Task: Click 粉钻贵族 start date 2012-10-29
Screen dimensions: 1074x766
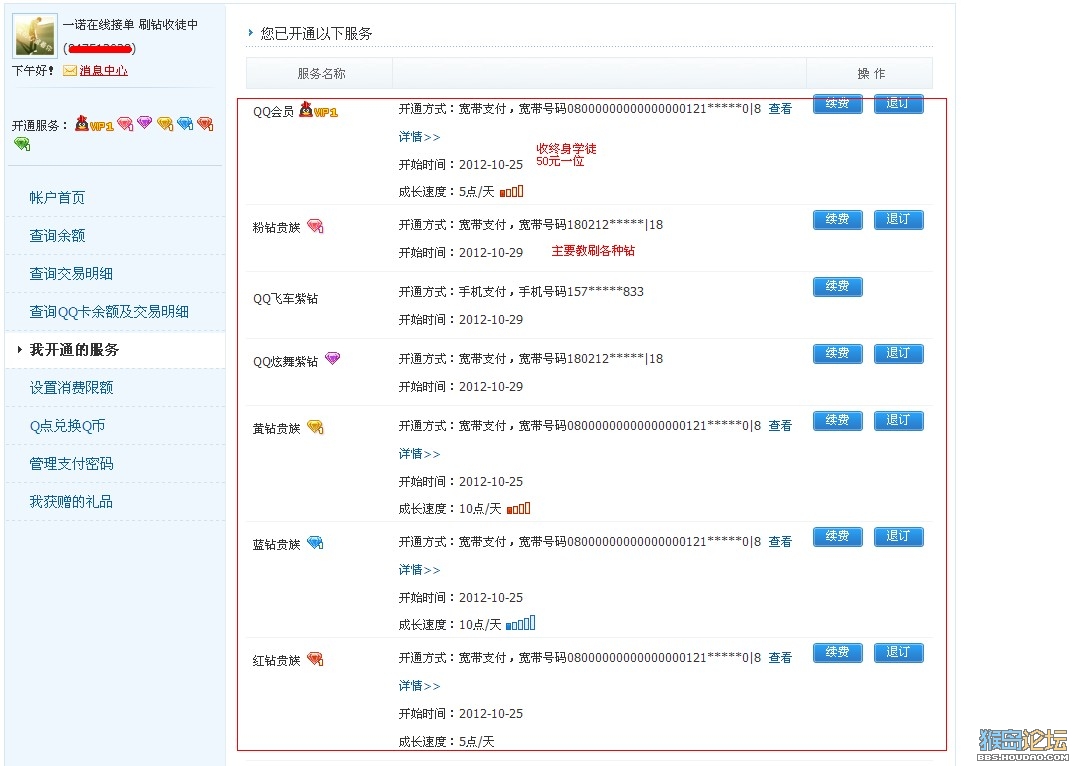Action: tap(491, 253)
